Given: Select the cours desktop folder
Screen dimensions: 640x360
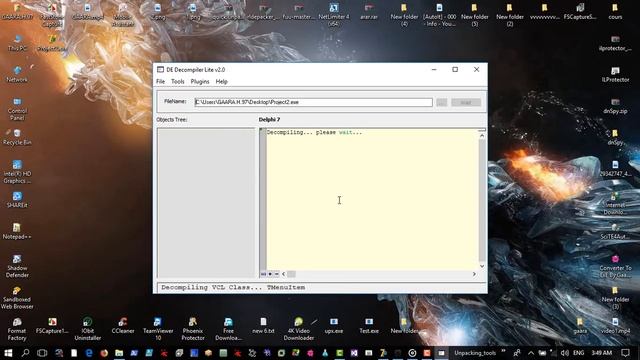Looking at the screenshot, I should 615,11.
